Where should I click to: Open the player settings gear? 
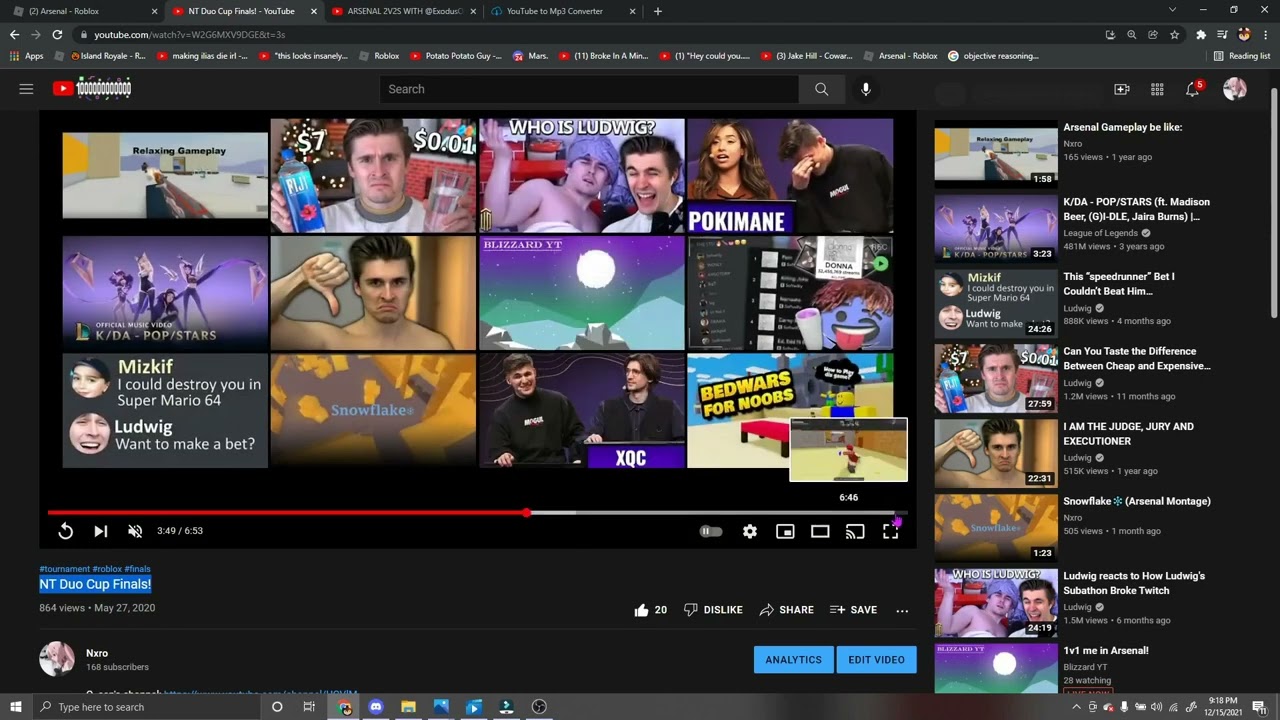click(x=750, y=531)
